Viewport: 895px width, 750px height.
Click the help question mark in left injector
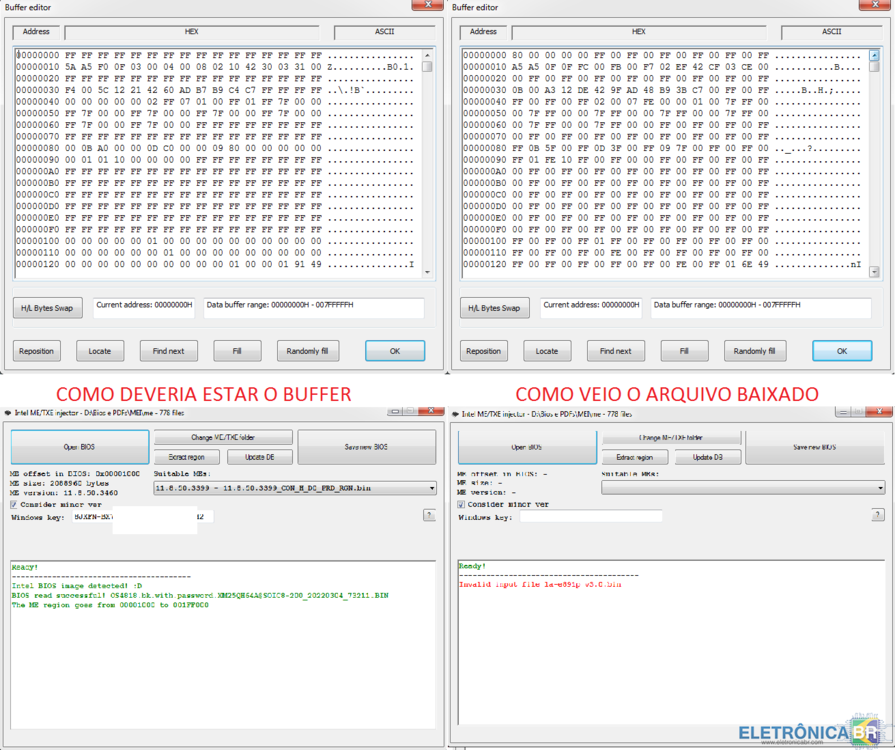429,516
